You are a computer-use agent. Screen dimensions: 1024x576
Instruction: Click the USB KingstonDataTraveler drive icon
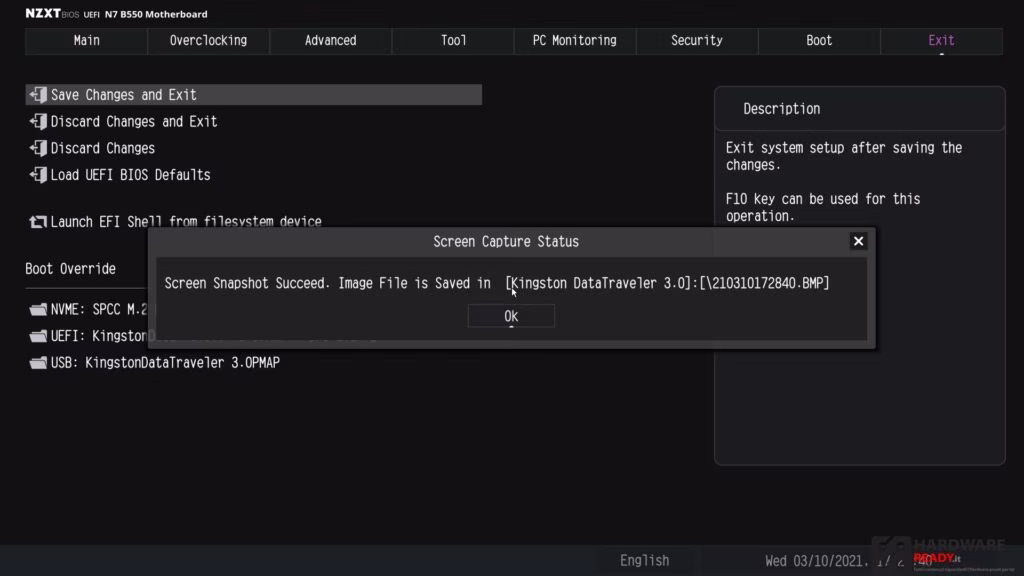click(x=38, y=362)
